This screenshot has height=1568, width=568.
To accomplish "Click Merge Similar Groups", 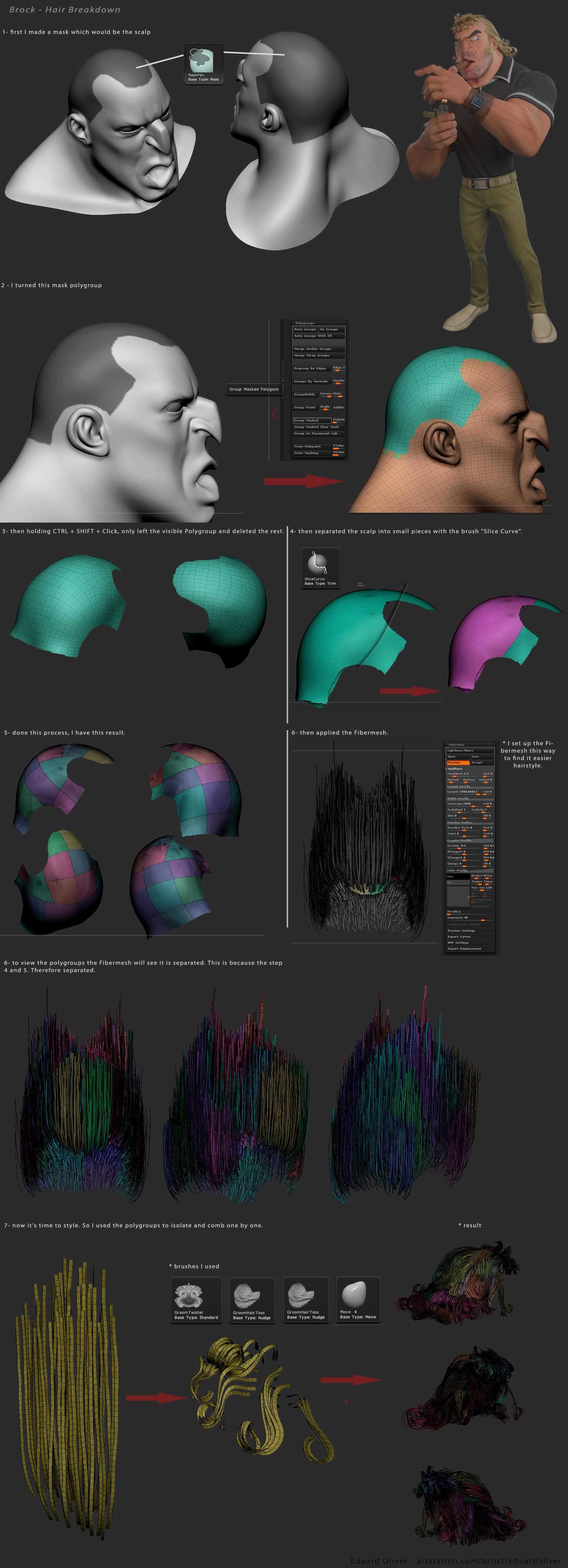I will 319,349.
